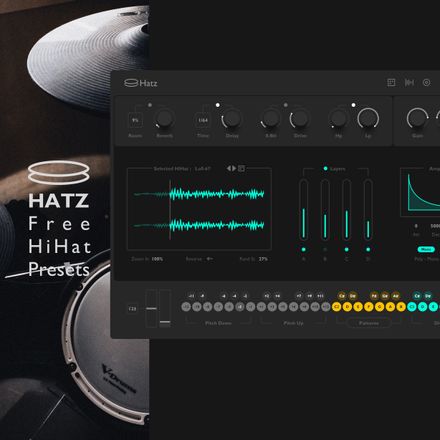Click layer A volume slider
Screen dimensions: 440x440
pos(303,209)
